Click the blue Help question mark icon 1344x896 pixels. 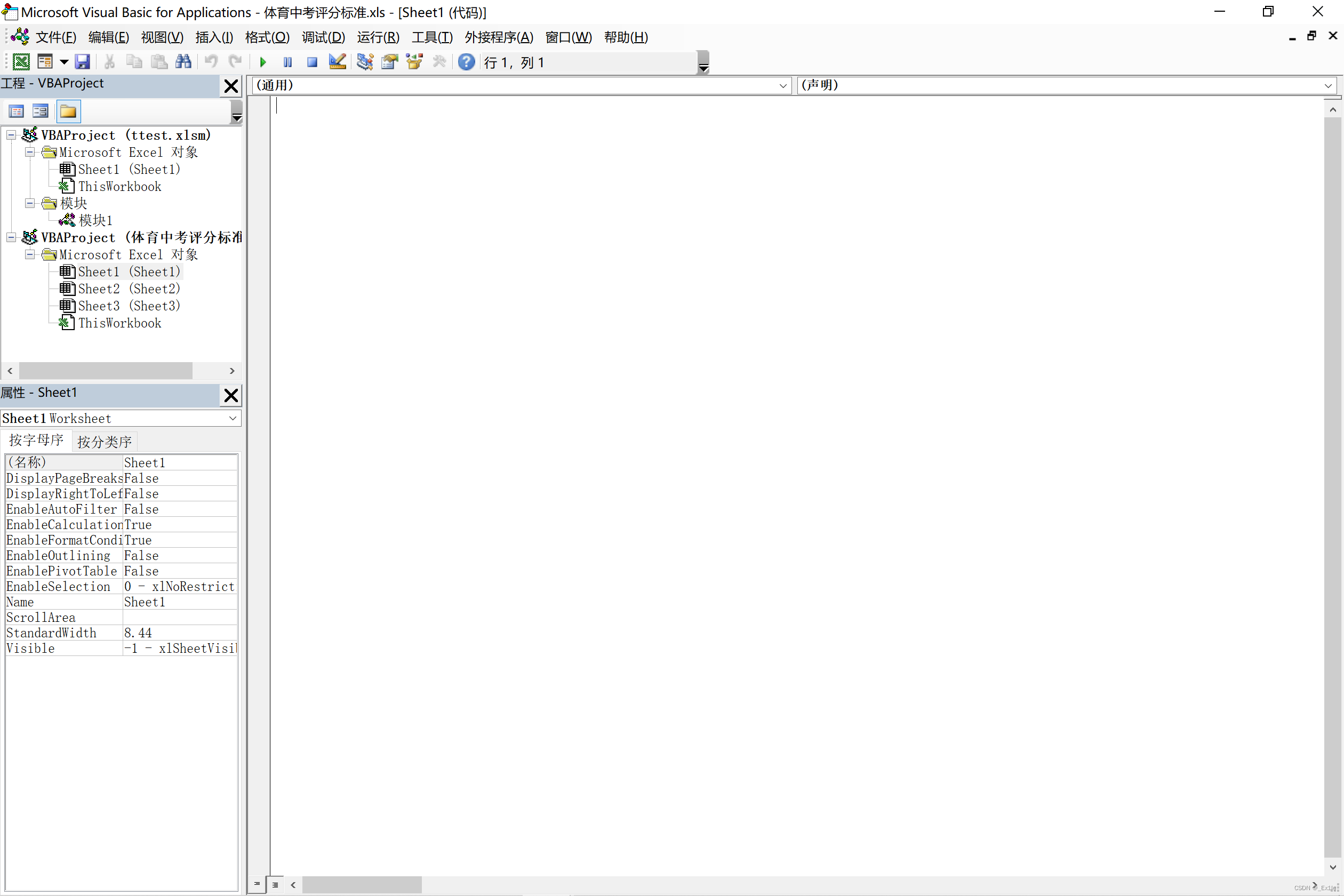pos(466,62)
